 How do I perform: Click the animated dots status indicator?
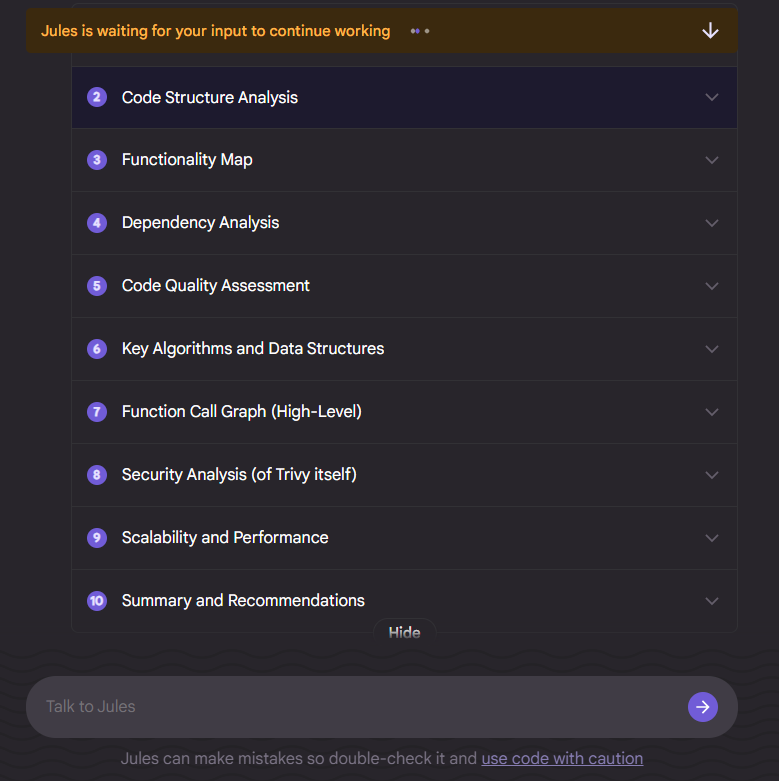[x=420, y=31]
